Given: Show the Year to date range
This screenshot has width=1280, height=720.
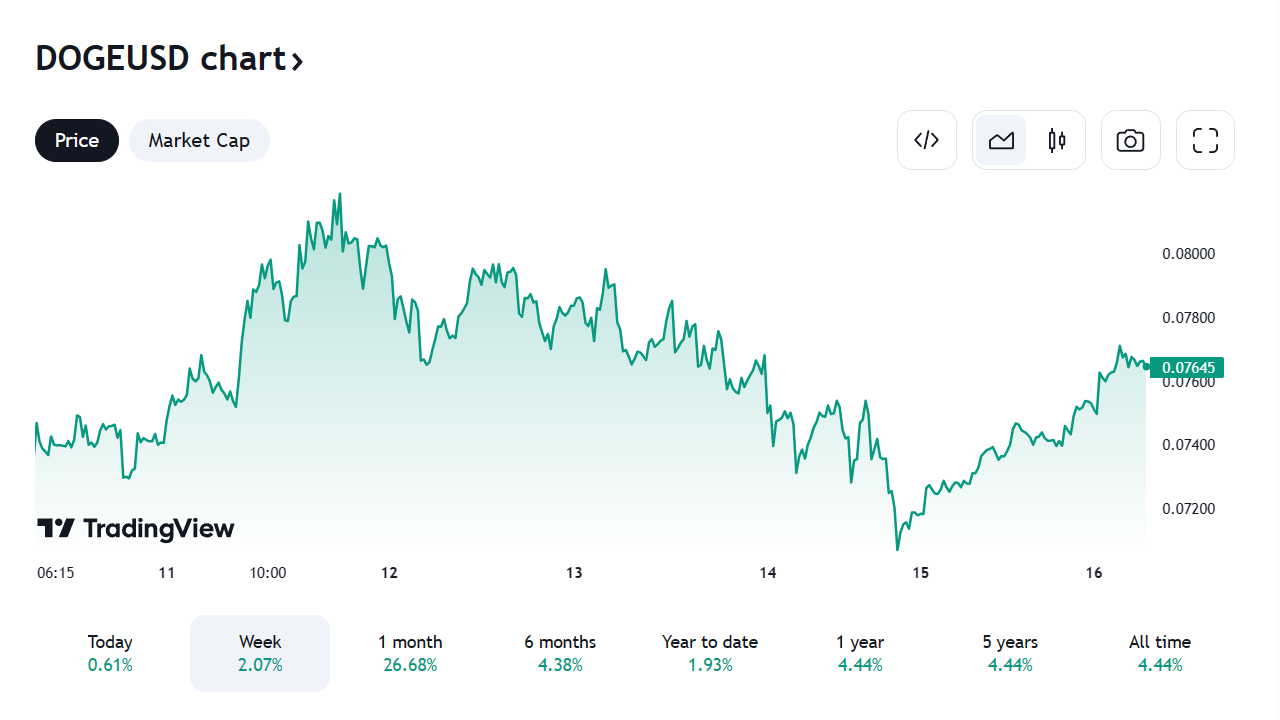Looking at the screenshot, I should click(710, 653).
